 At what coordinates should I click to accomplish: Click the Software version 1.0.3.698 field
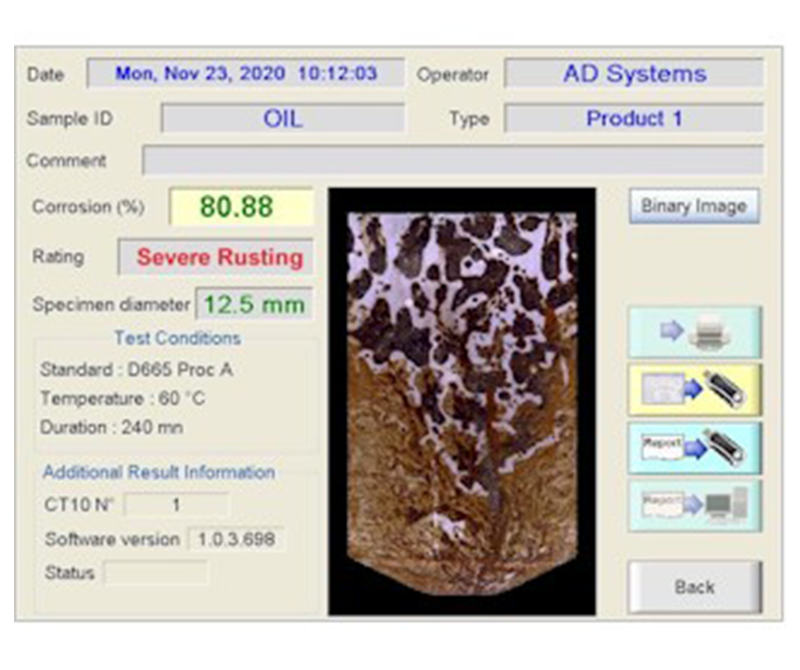236,539
